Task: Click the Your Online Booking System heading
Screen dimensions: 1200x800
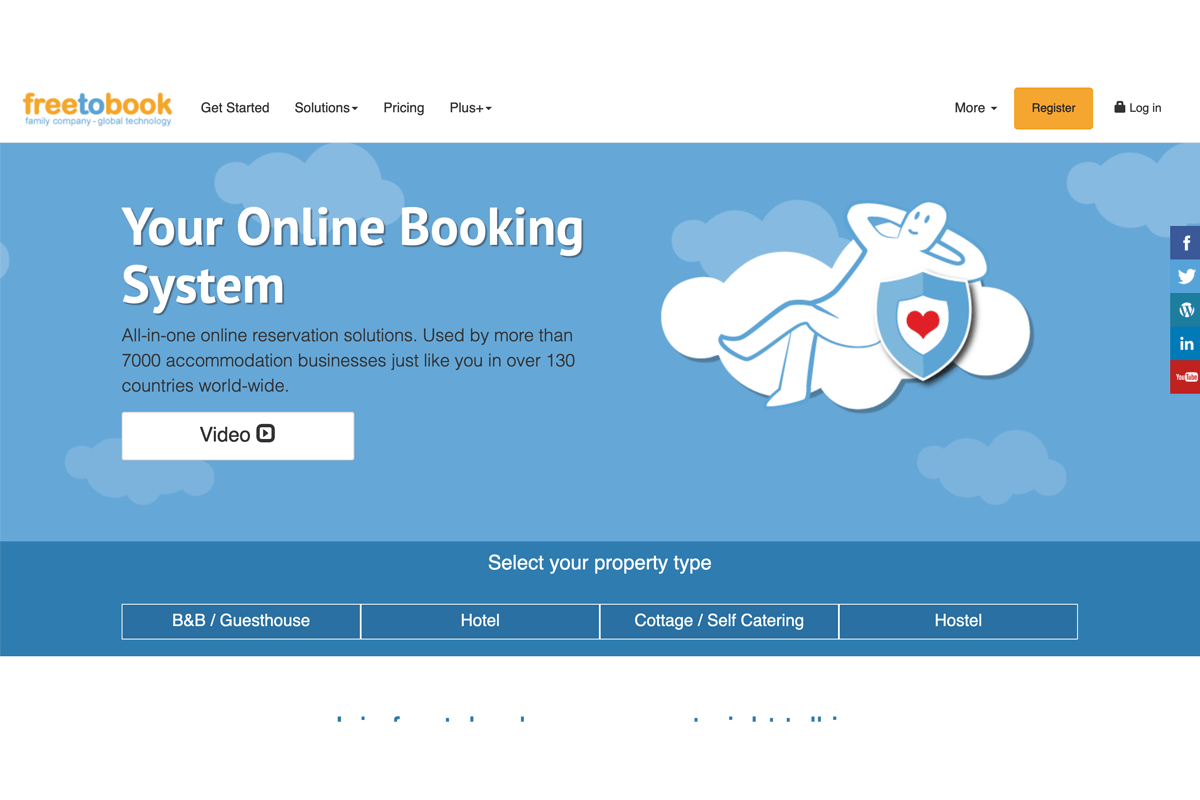Action: (x=352, y=257)
